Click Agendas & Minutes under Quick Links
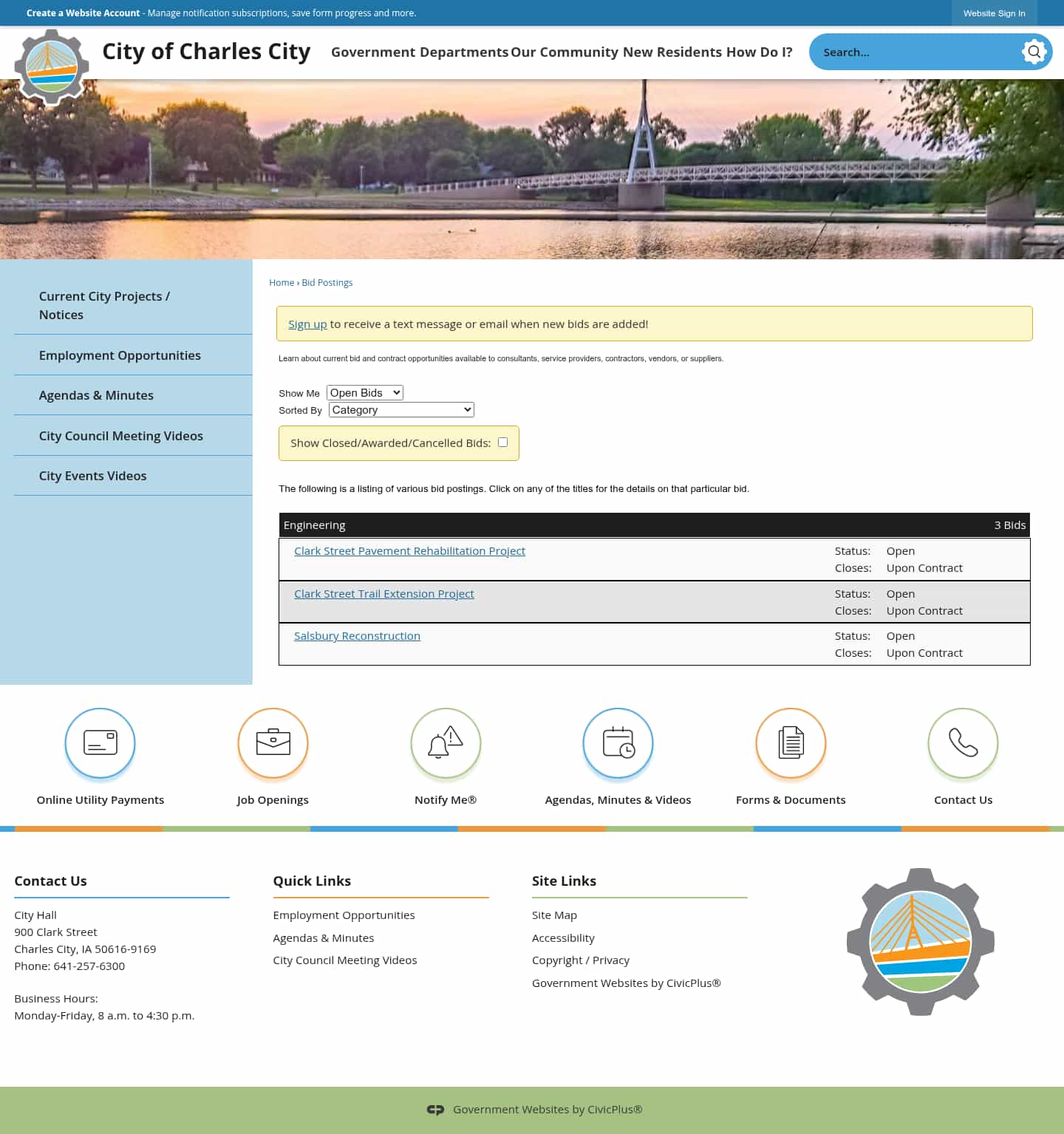 (324, 938)
